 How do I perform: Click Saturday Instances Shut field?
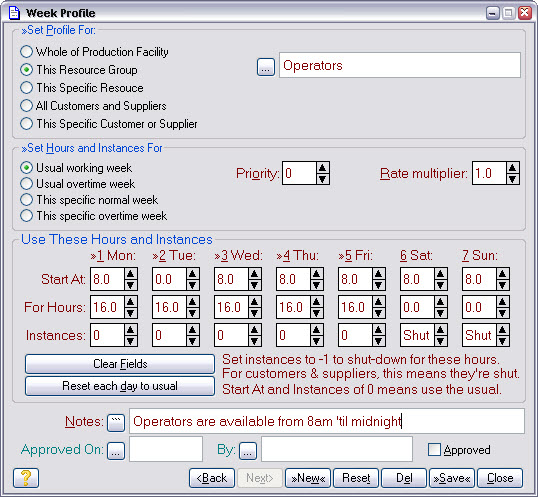417,335
